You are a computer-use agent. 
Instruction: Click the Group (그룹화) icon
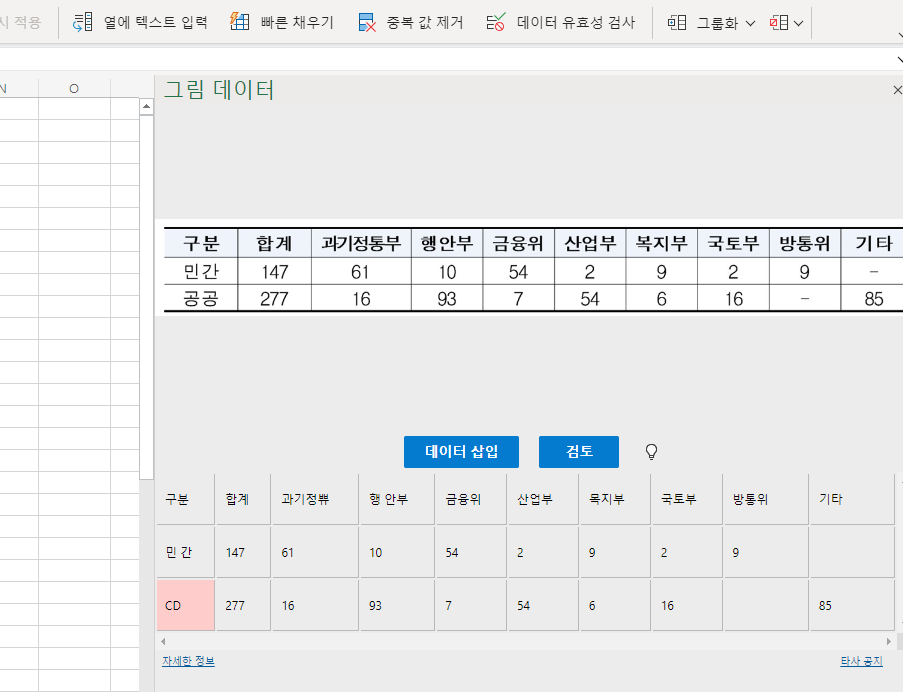pos(677,23)
